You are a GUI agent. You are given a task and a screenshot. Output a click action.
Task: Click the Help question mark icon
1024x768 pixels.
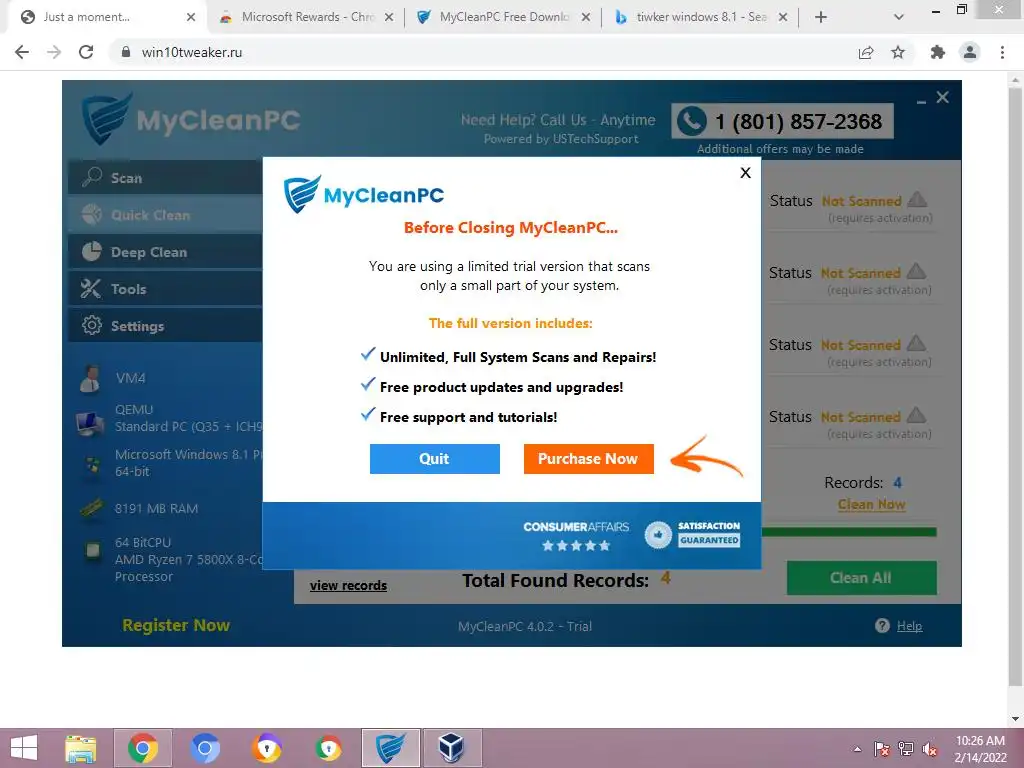tap(882, 626)
